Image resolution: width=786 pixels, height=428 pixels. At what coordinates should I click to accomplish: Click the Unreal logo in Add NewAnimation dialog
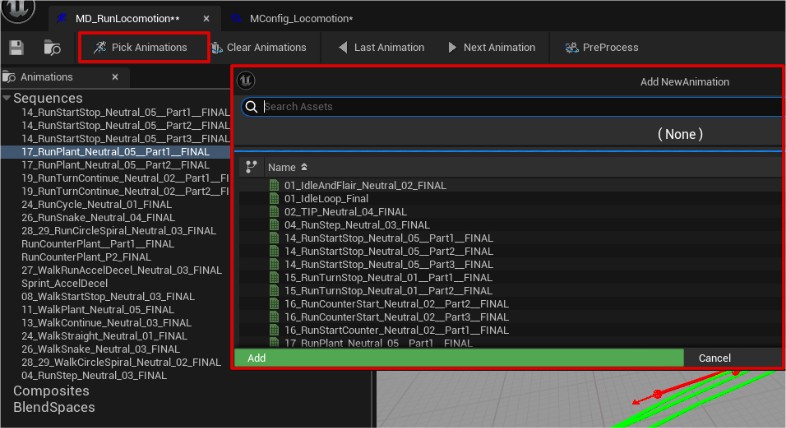246,81
